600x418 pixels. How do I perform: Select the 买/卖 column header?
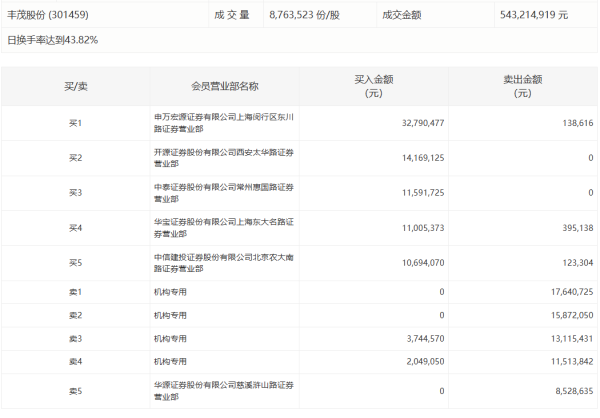75,87
